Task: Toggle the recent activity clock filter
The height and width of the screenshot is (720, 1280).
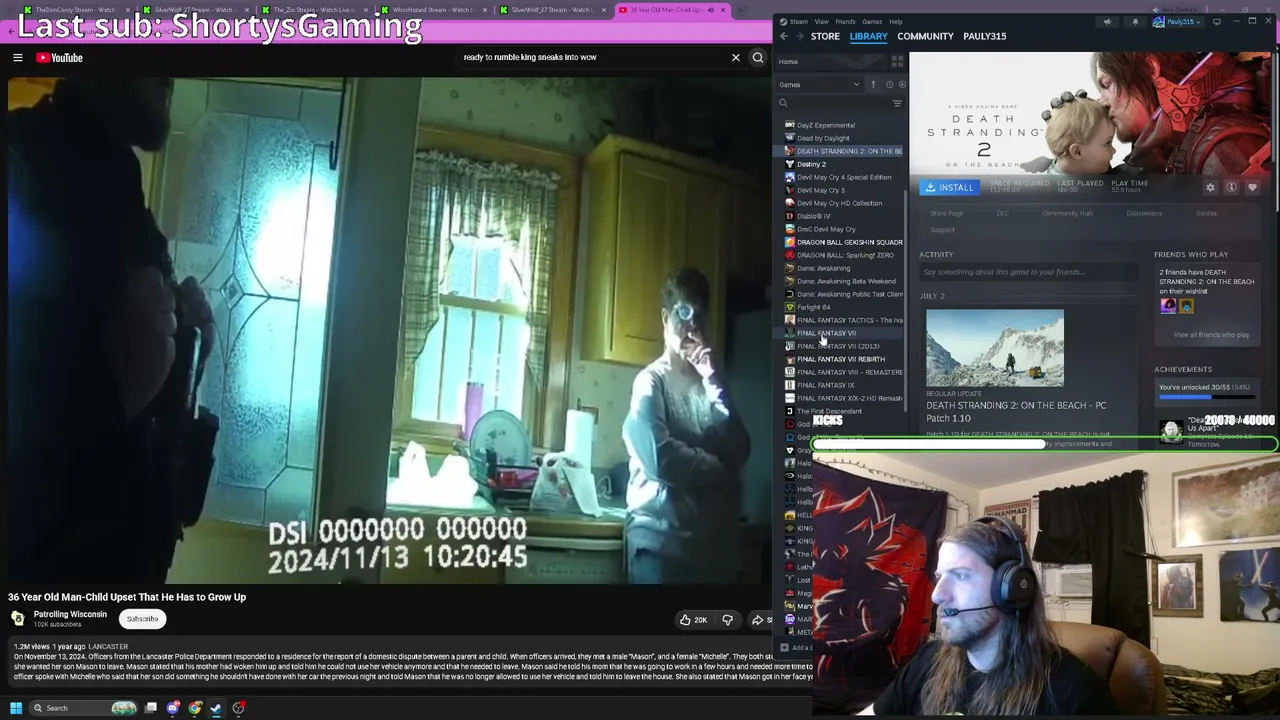Action: point(889,85)
